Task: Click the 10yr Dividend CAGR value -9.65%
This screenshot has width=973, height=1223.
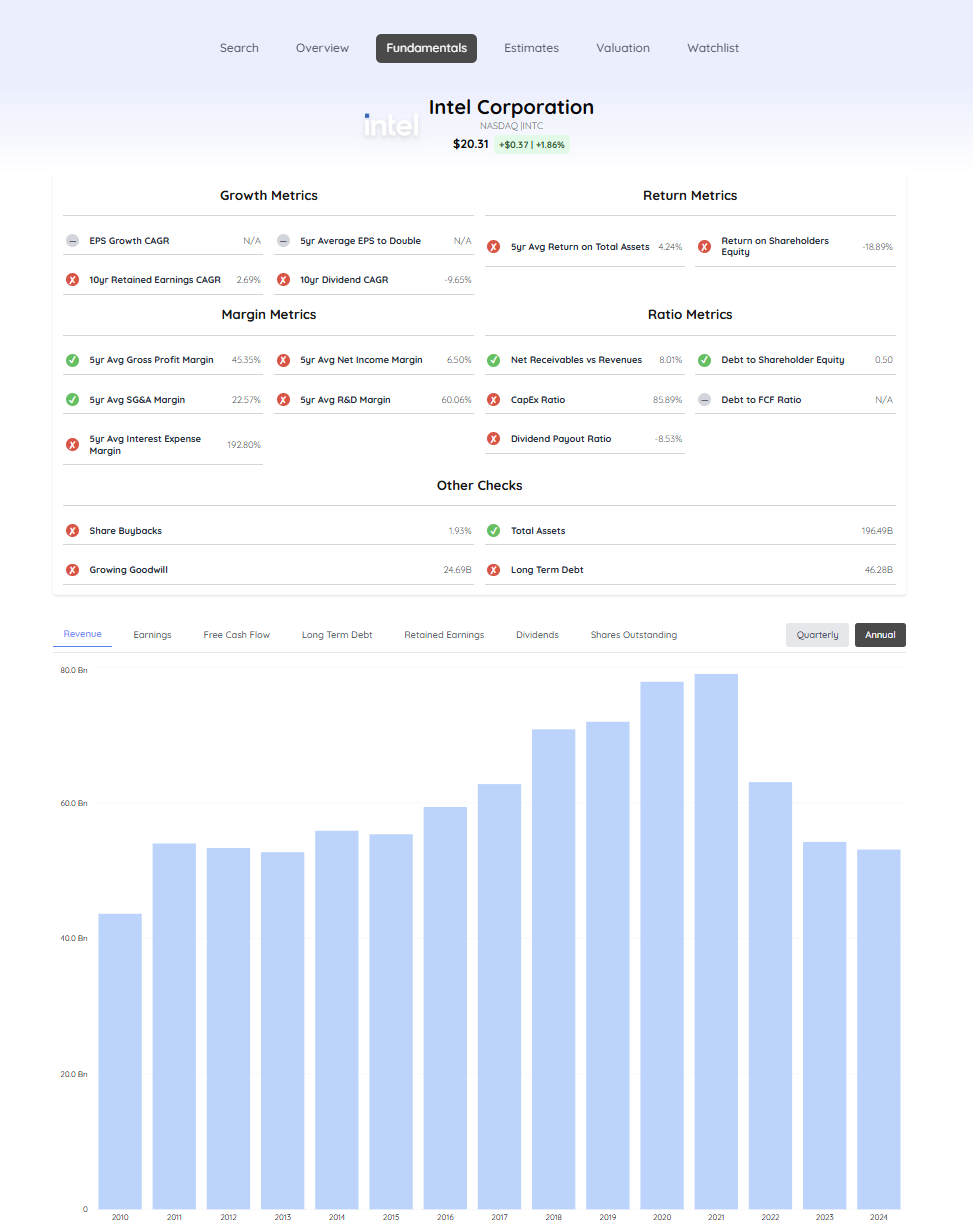Action: [458, 280]
